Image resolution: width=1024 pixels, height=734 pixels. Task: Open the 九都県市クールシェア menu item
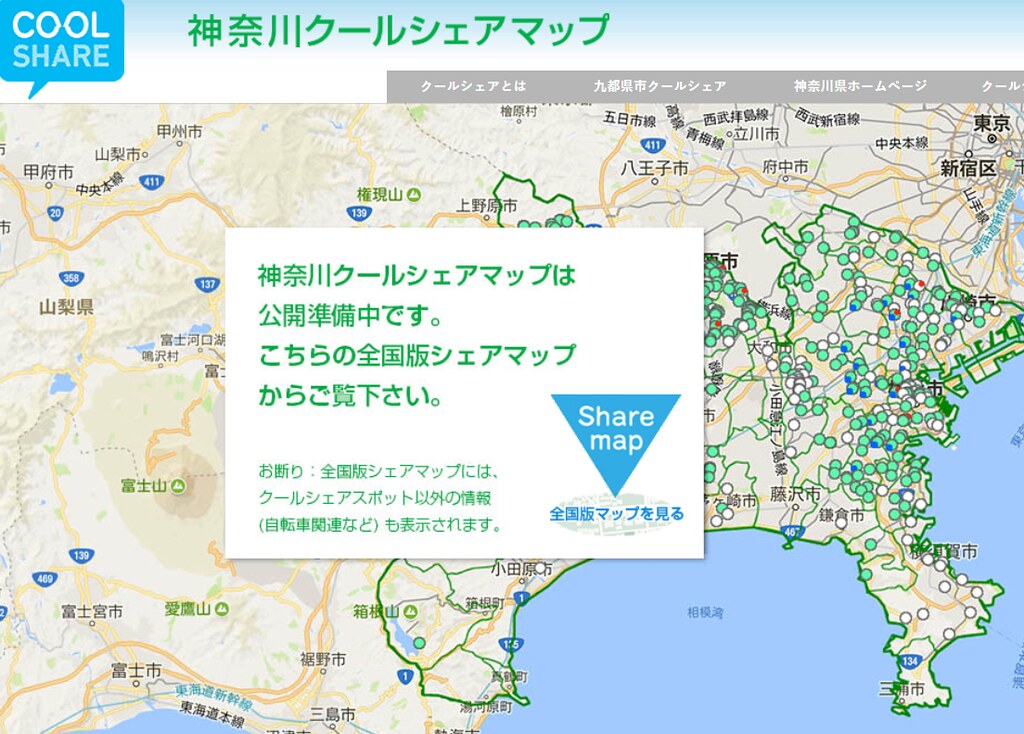tap(660, 86)
